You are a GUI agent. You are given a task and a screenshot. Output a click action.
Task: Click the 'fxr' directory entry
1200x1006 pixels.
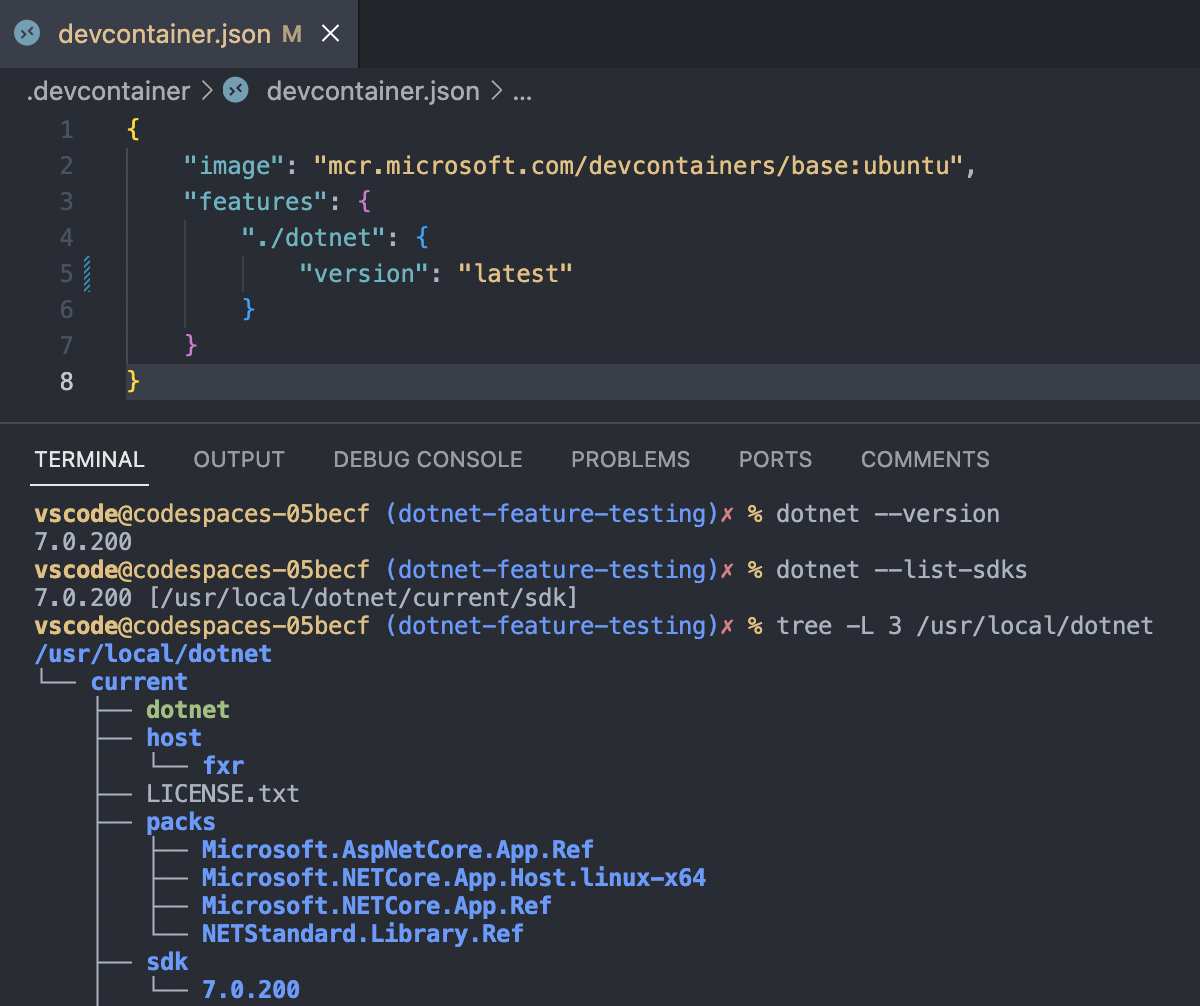click(x=223, y=766)
